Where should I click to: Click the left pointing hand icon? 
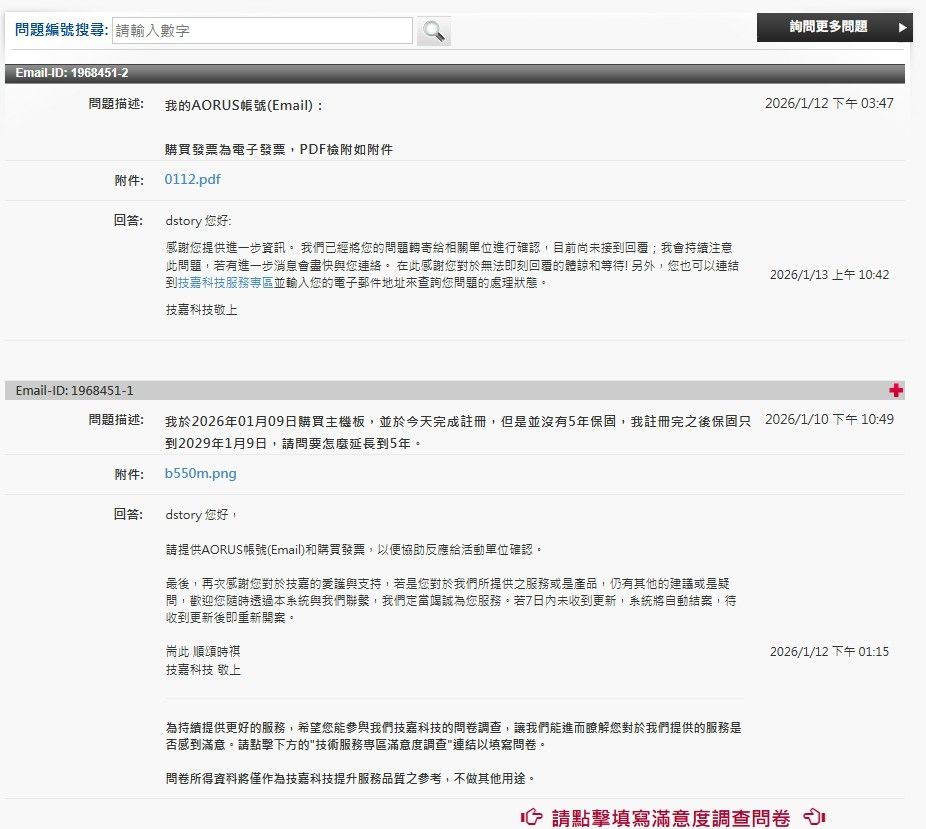coord(532,818)
